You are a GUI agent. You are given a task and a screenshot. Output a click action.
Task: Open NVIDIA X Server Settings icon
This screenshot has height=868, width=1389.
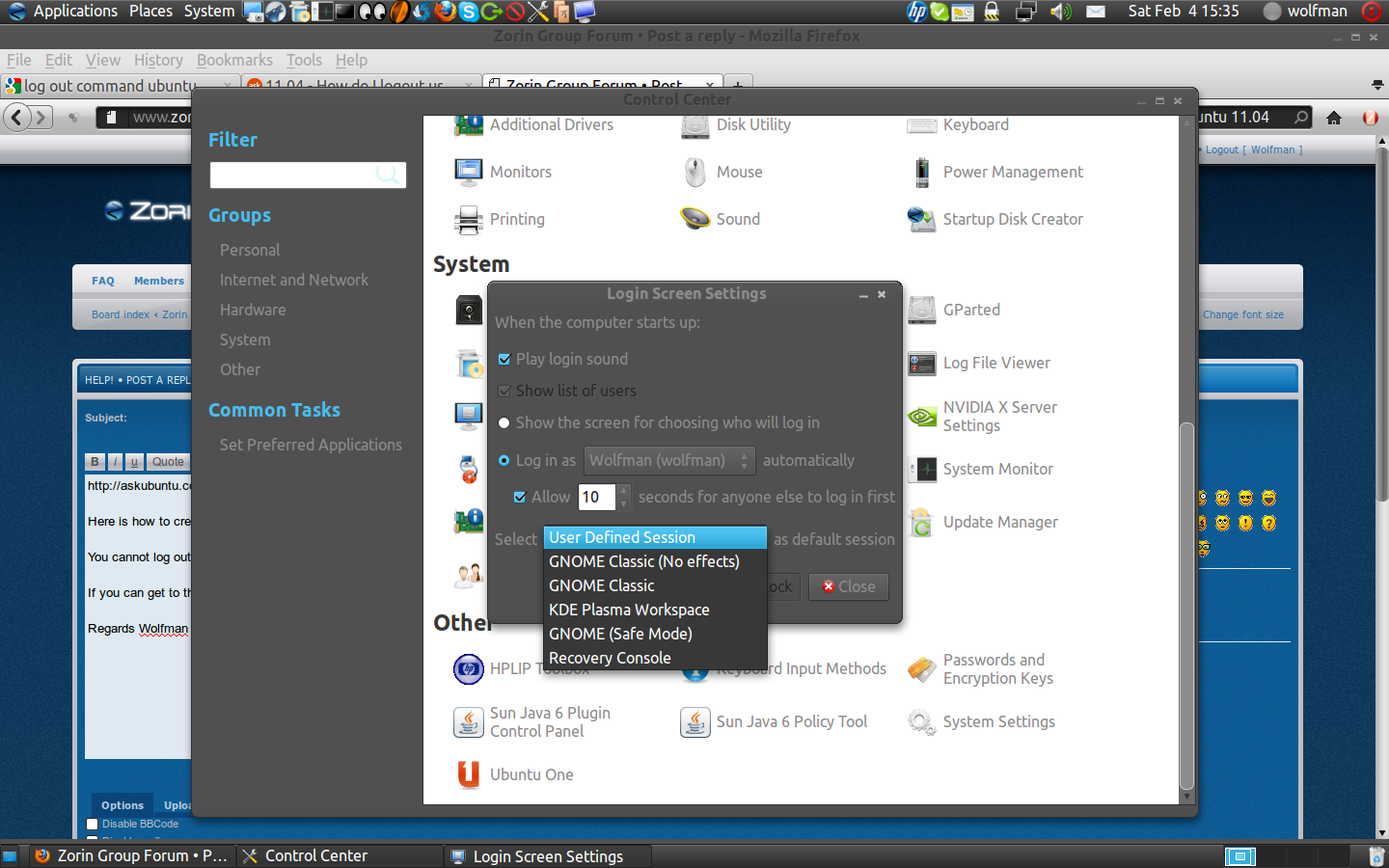(x=922, y=417)
